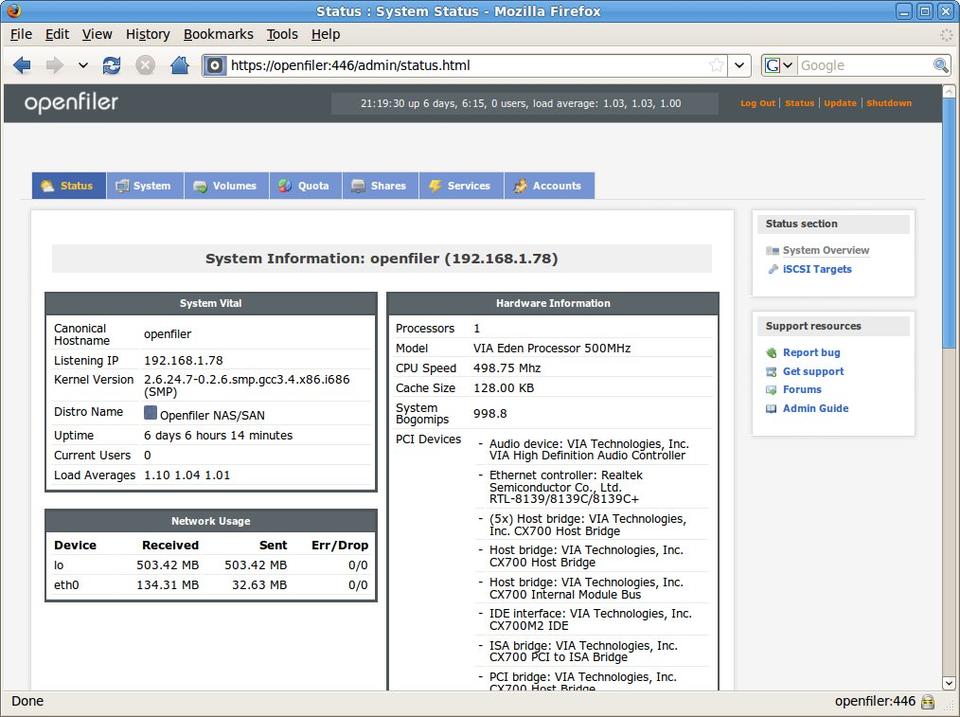The width and height of the screenshot is (960, 717).
Task: Click the Home icon in toolbar
Action: tap(179, 65)
